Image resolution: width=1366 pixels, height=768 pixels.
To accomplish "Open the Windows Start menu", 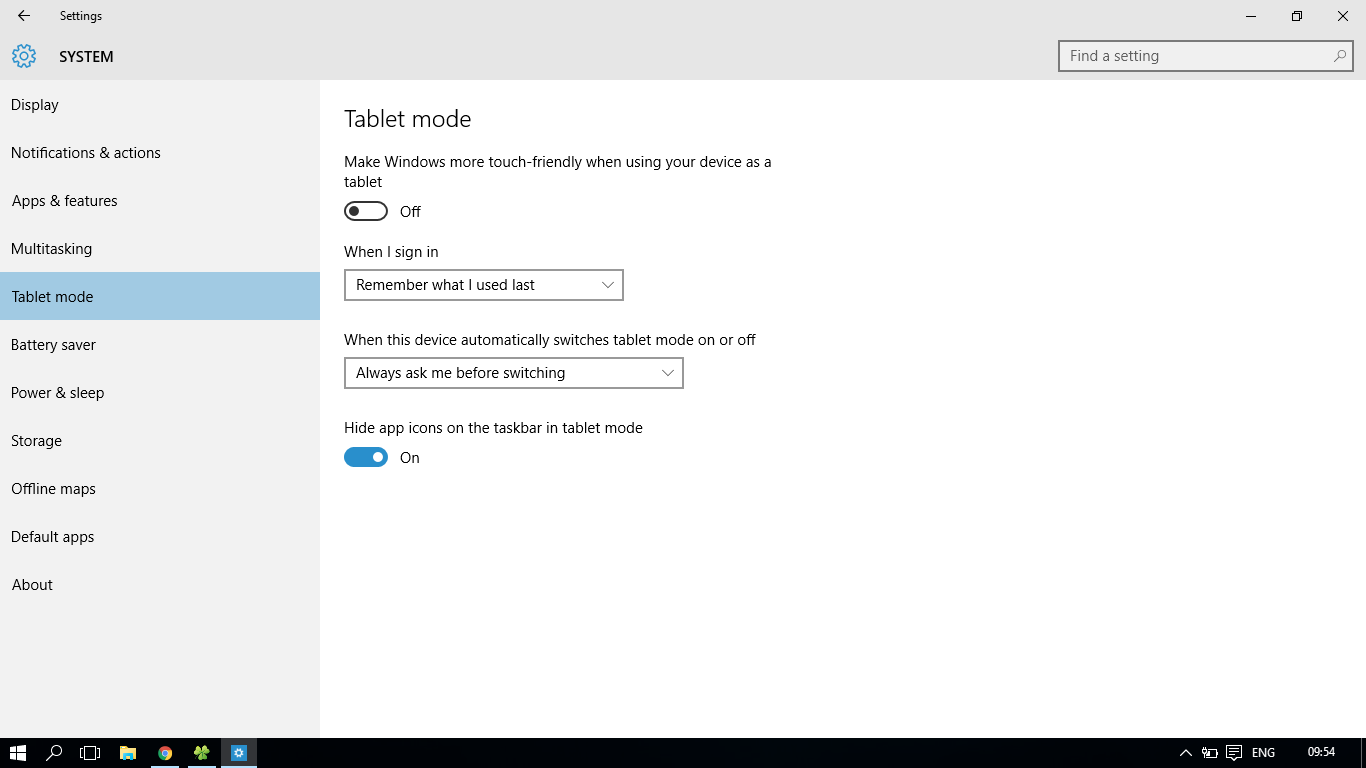I will [x=17, y=753].
